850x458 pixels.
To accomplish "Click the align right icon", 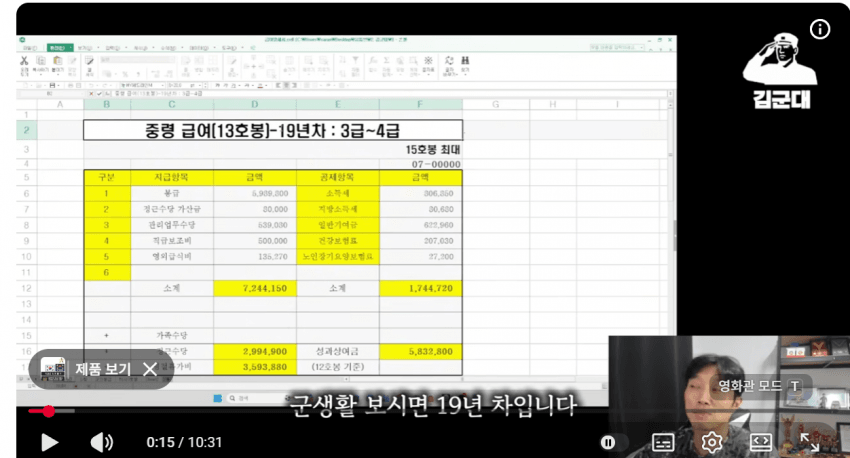I will [294, 85].
